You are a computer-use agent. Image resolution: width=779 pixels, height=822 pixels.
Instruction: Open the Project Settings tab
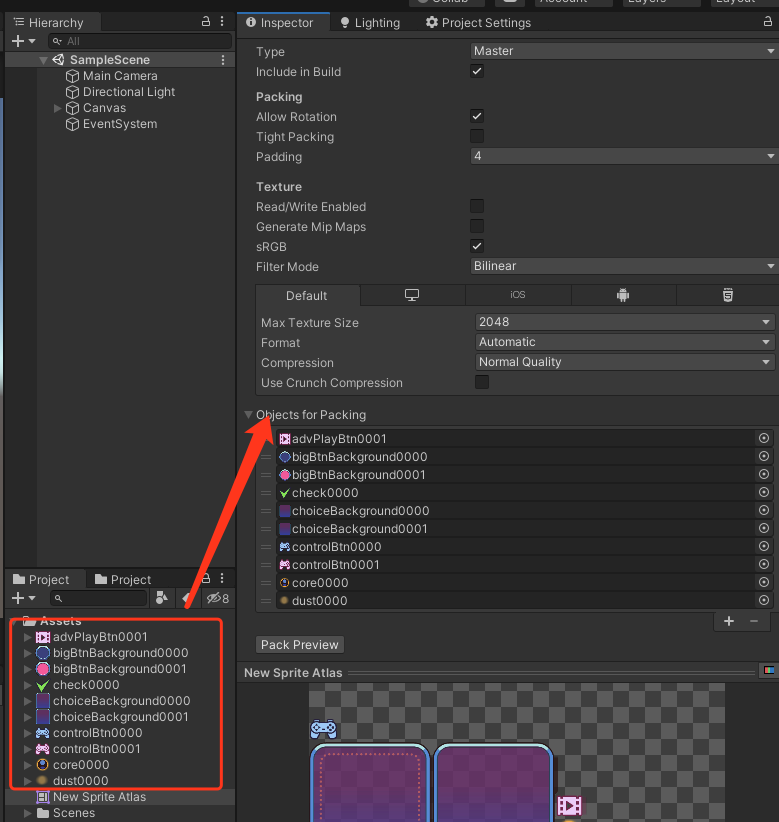tap(478, 23)
